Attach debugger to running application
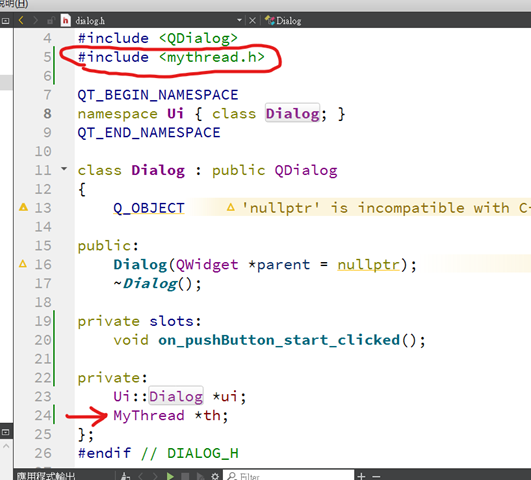Viewport: 531px width, 480px height. pyautogui.click(x=200, y=476)
